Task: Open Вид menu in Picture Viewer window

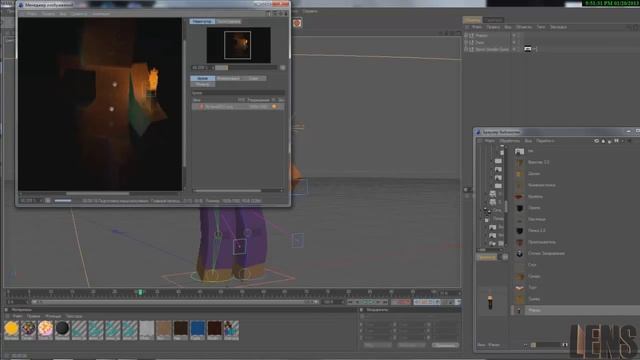Action: pos(63,13)
